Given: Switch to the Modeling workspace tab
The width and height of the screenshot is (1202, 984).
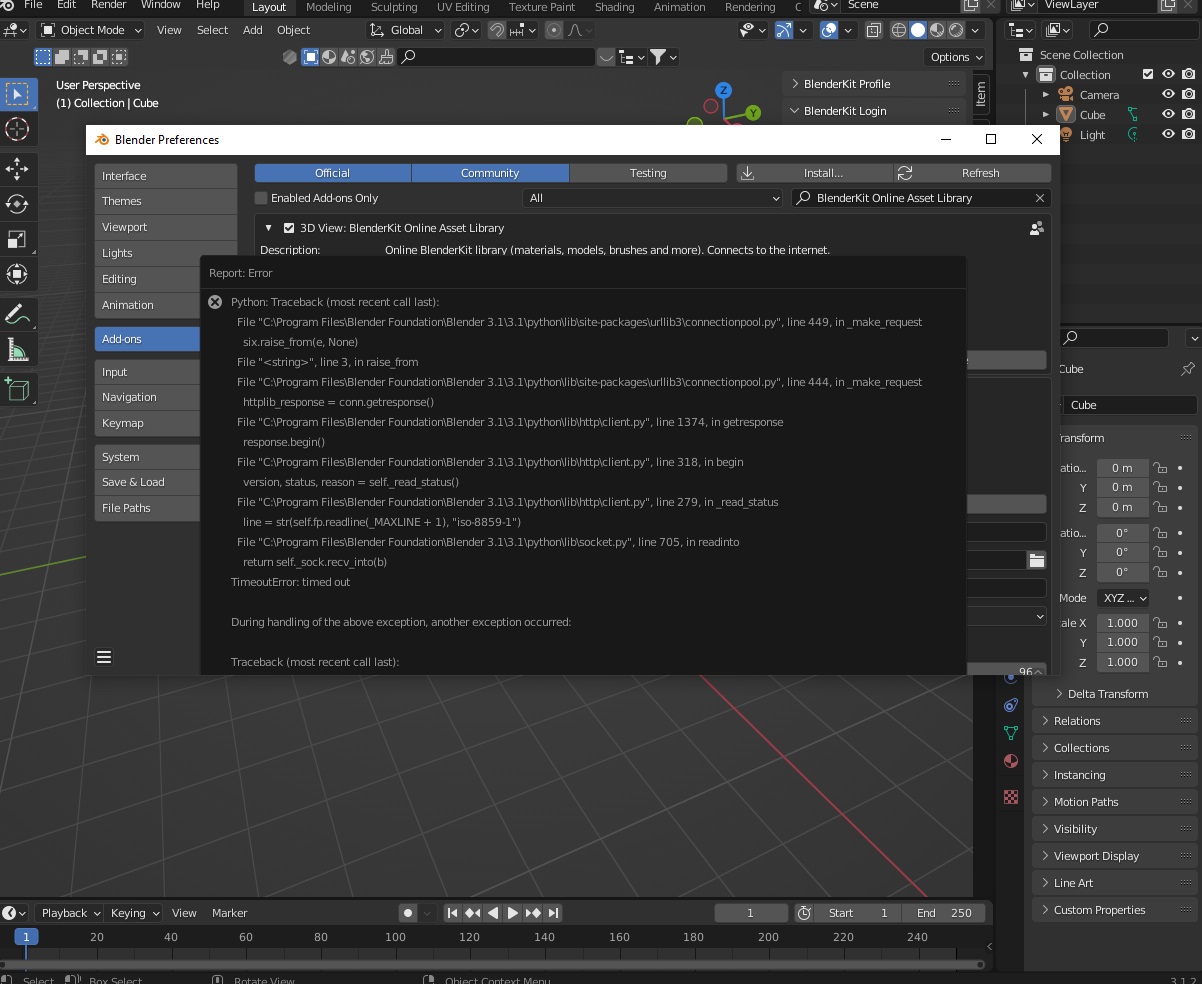Looking at the screenshot, I should coord(328,7).
